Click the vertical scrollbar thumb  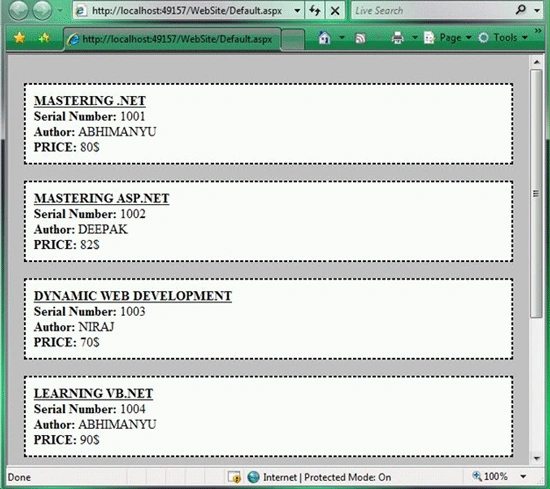(x=536, y=194)
